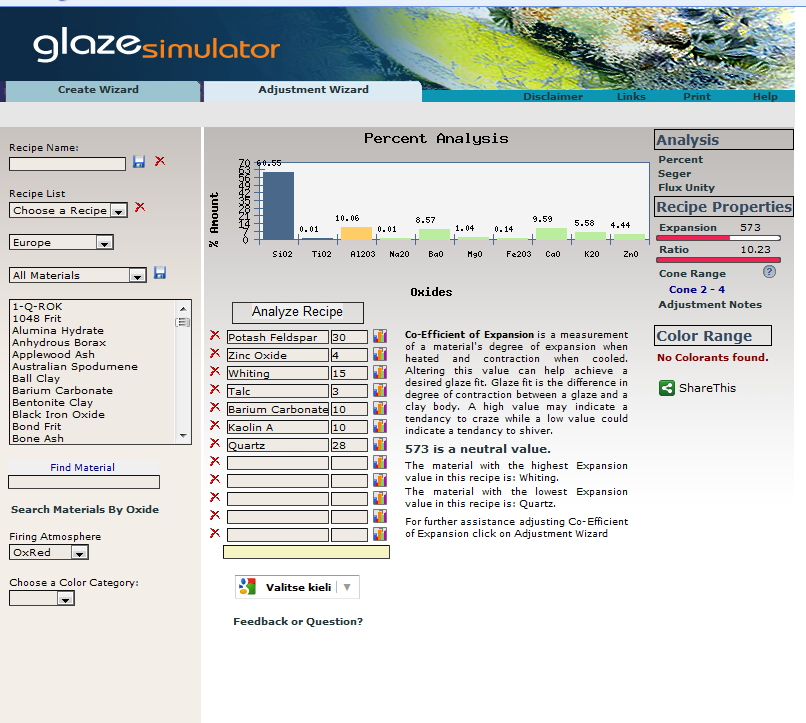The image size is (806, 723).
Task: Remove Quartz row with red X
Action: 215,443
